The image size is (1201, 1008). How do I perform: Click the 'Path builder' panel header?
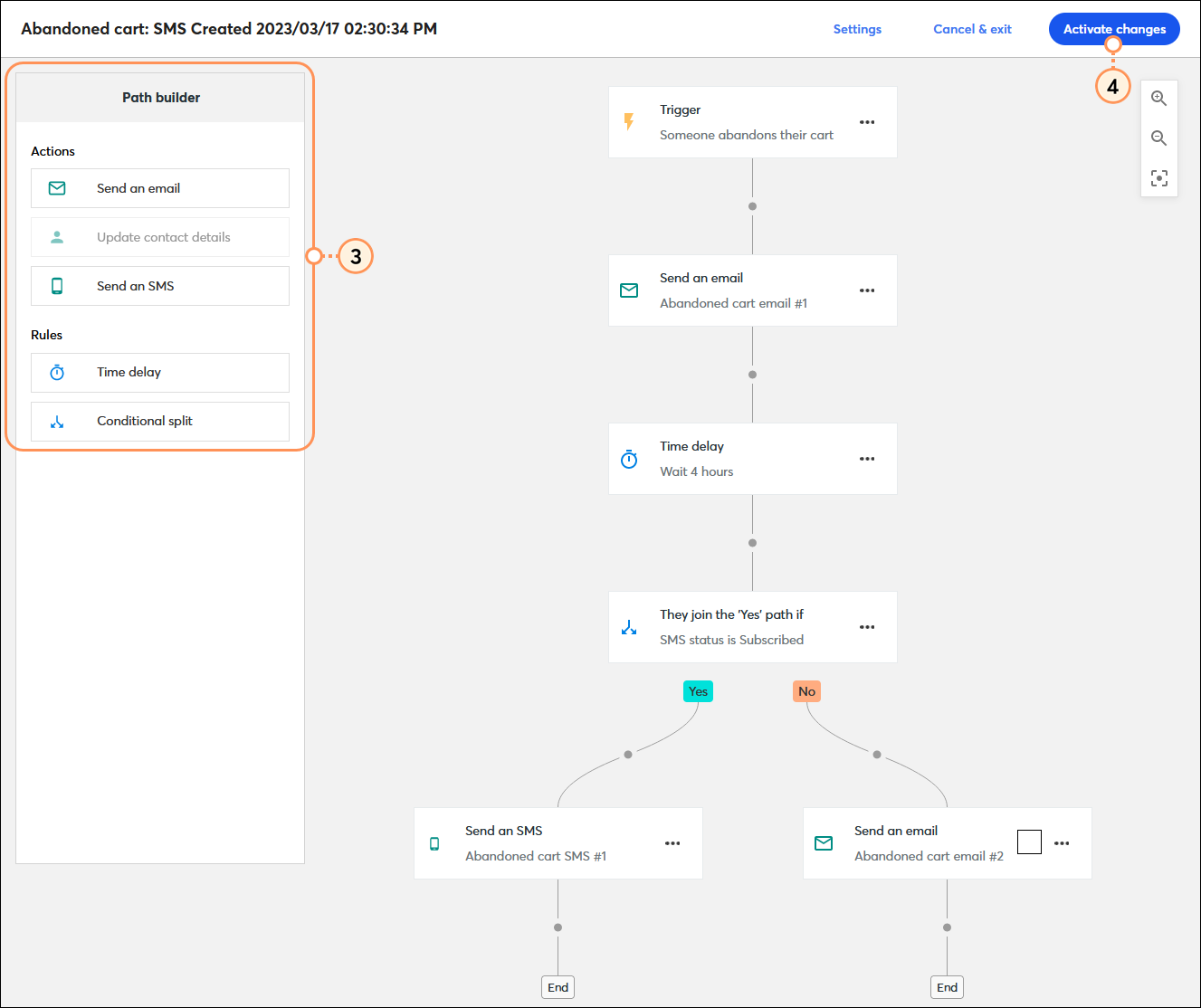click(160, 98)
